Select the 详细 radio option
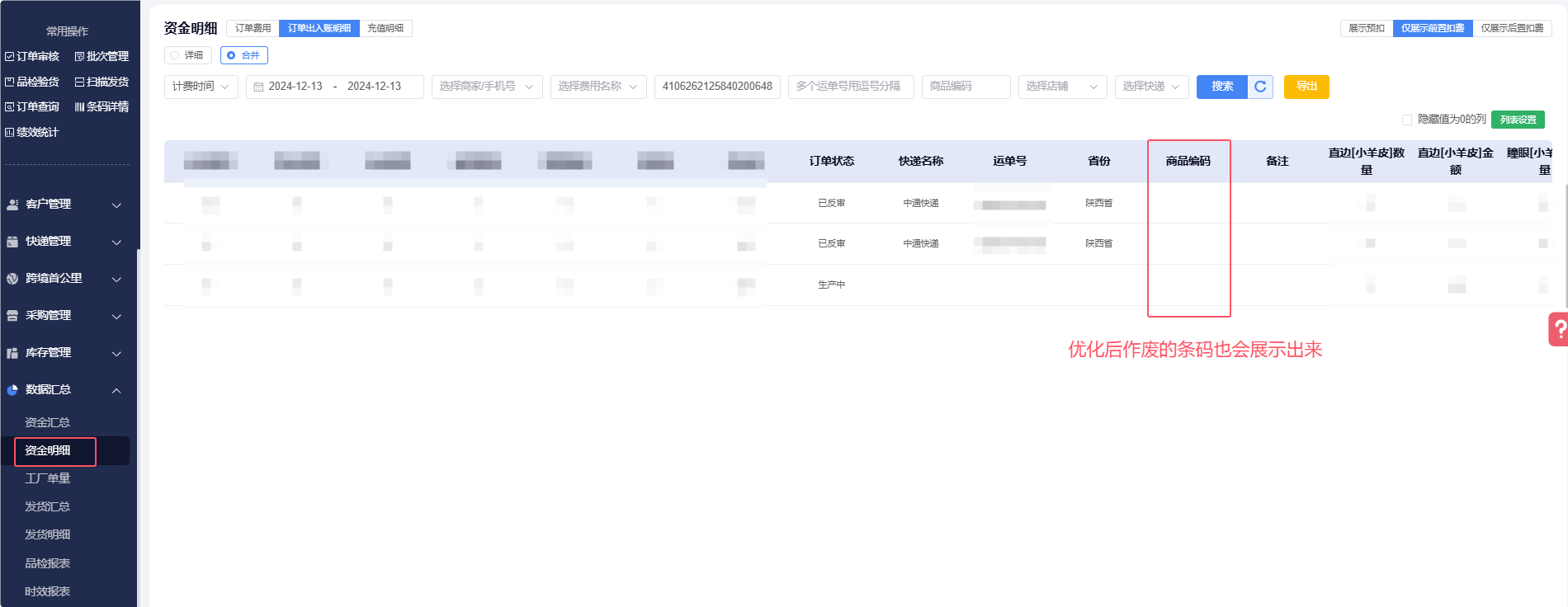 point(188,55)
